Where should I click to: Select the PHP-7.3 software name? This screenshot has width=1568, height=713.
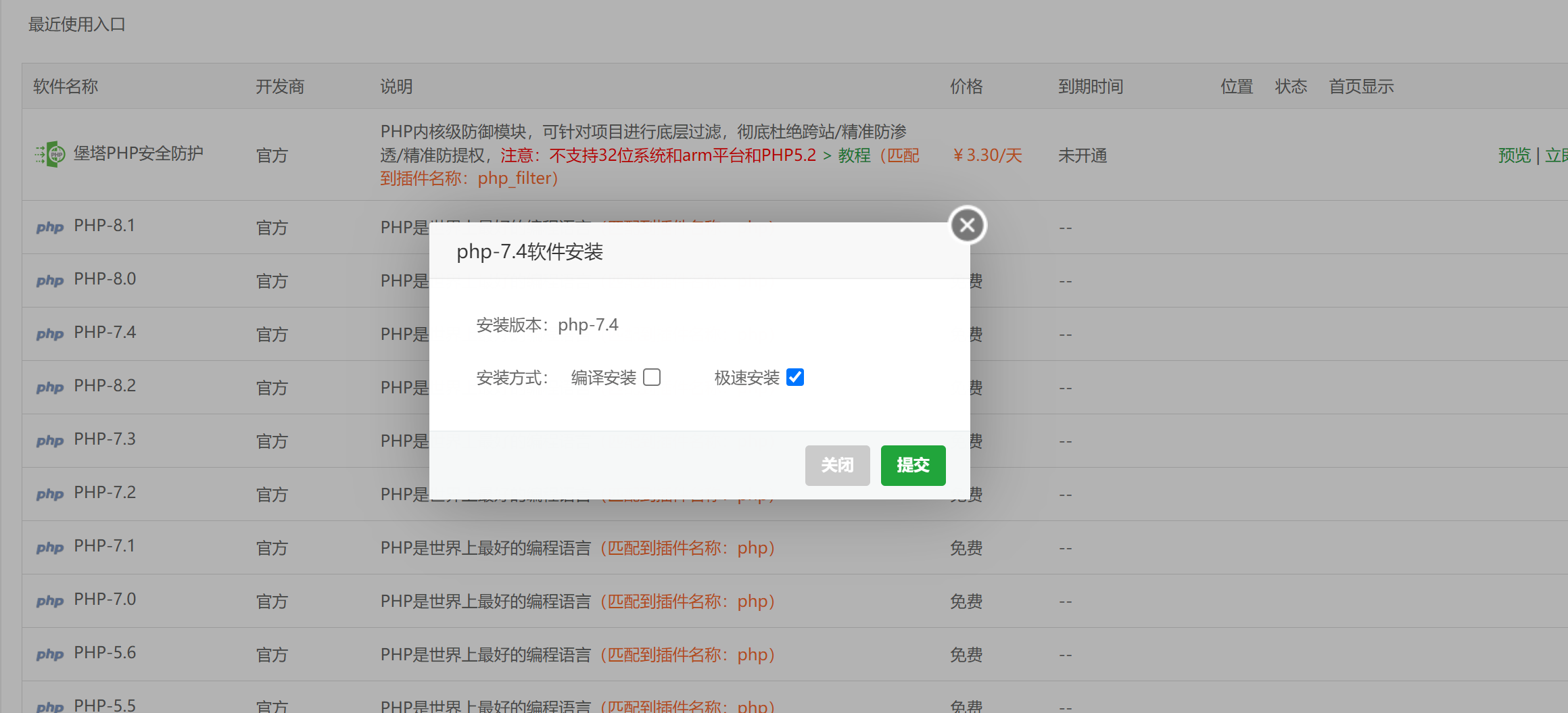click(105, 439)
